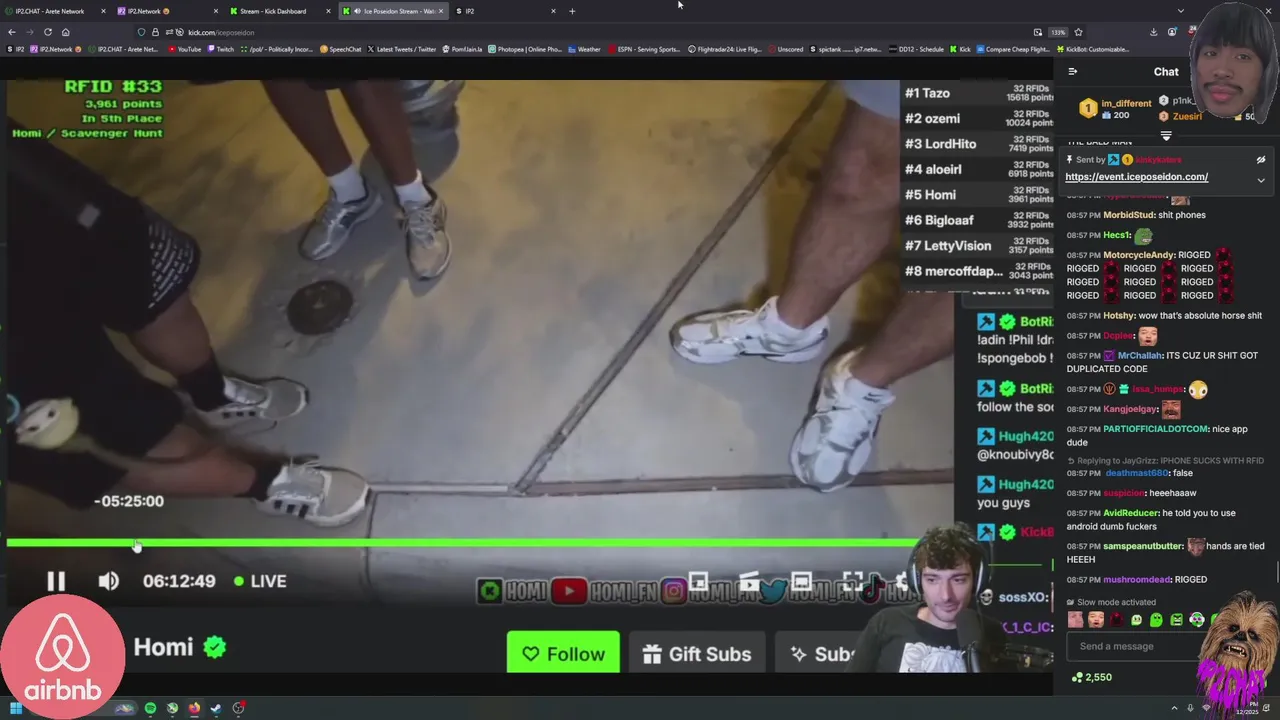Click chat username Hotshy
The width and height of the screenshot is (1280, 720).
pos(1118,316)
